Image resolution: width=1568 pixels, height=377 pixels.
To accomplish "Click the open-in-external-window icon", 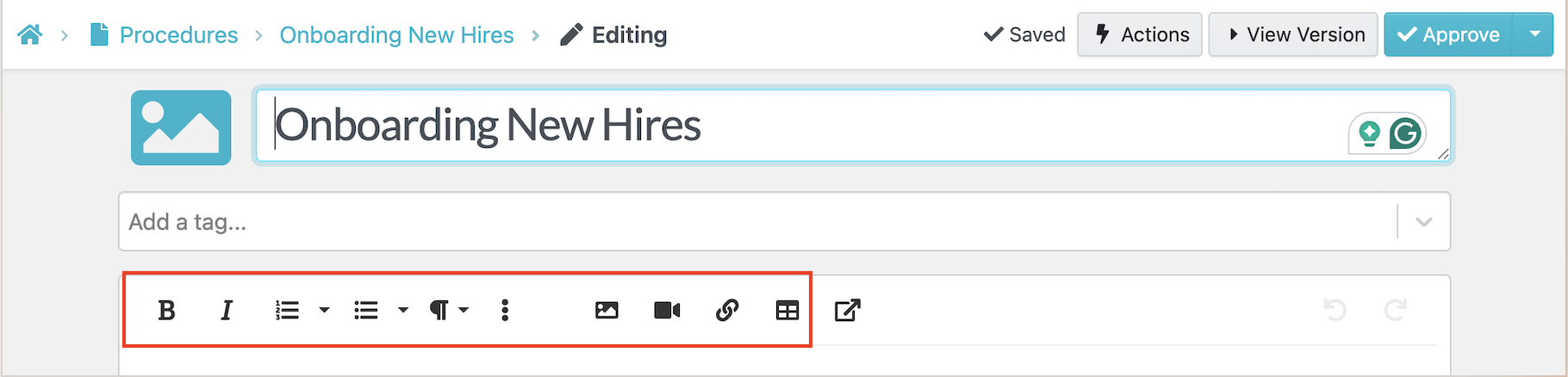I will tap(848, 310).
